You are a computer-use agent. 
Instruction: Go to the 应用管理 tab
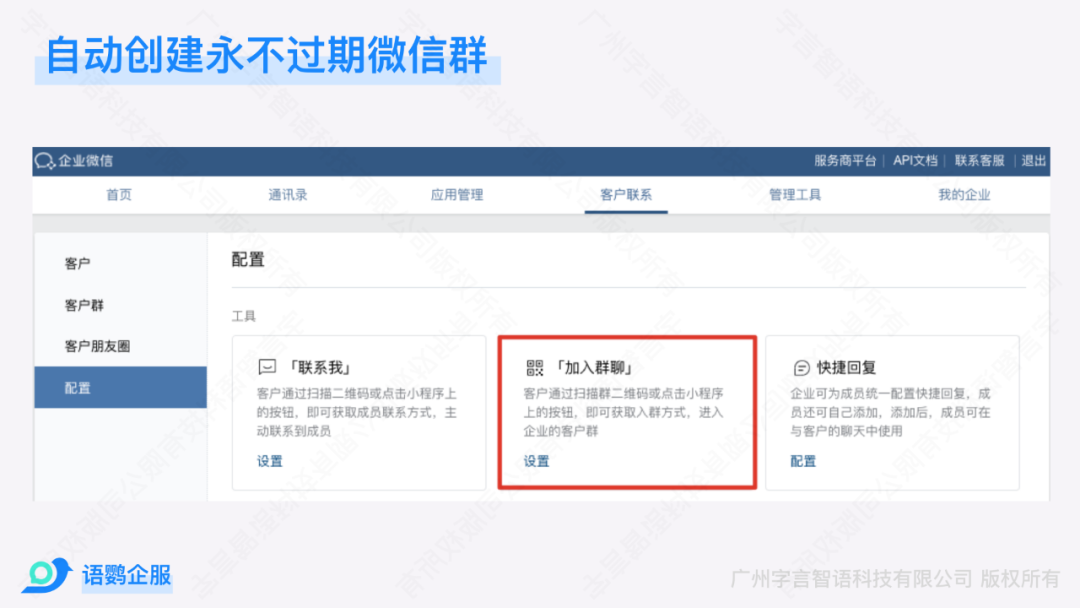[x=457, y=195]
